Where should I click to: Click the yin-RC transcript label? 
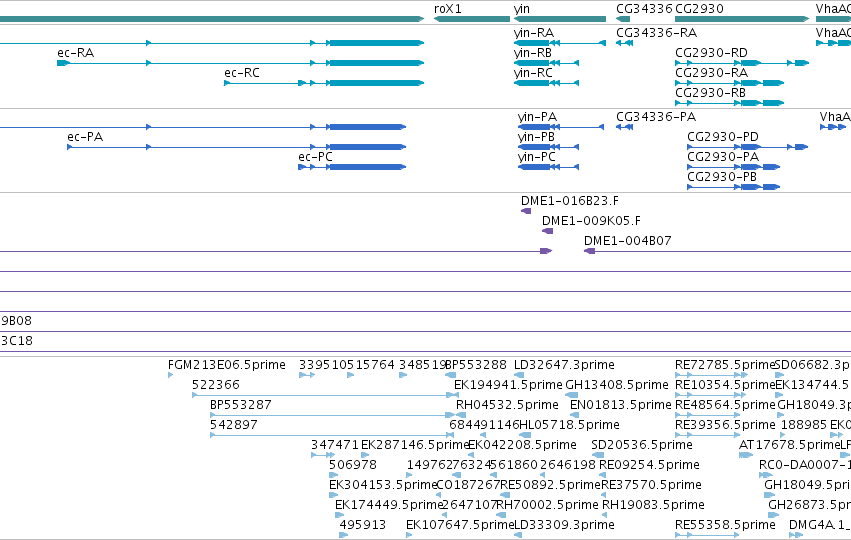(x=534, y=73)
